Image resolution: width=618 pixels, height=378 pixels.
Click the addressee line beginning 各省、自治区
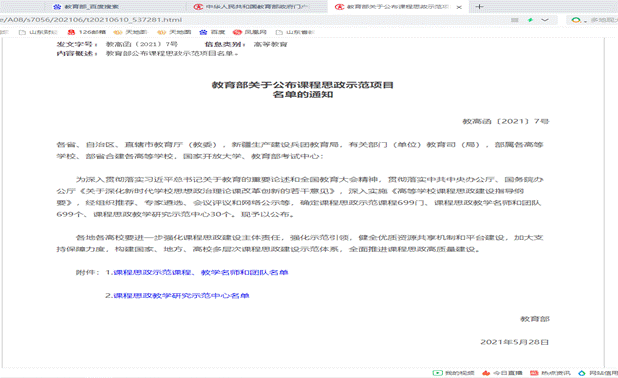pos(300,150)
